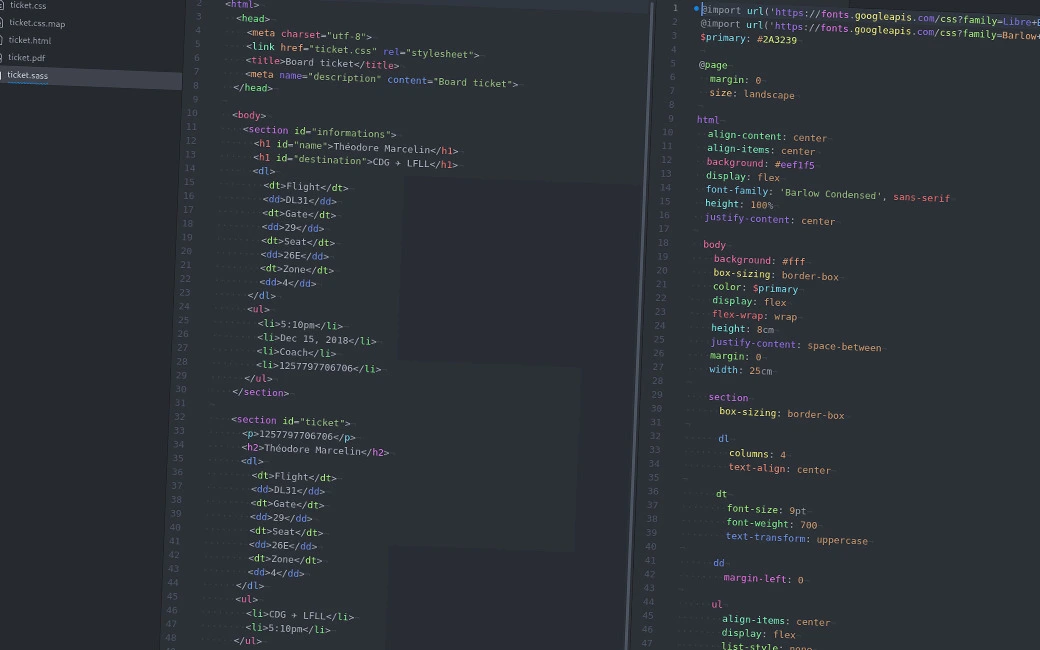Viewport: 1040px width, 650px height.
Task: Click the text-transform: uppercase declaration
Action: pyautogui.click(x=796, y=539)
